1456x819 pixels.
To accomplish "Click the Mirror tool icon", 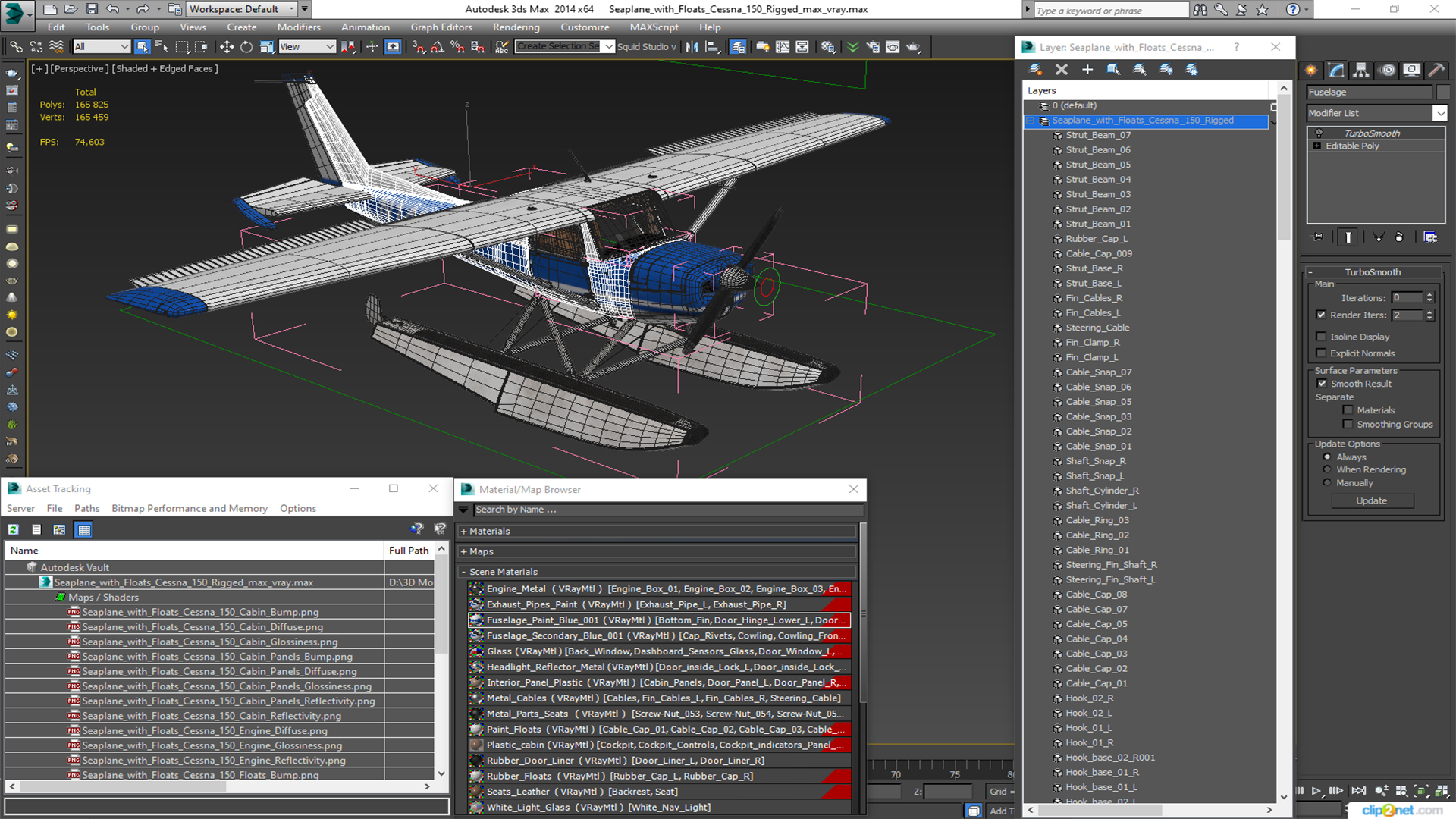I will (692, 47).
